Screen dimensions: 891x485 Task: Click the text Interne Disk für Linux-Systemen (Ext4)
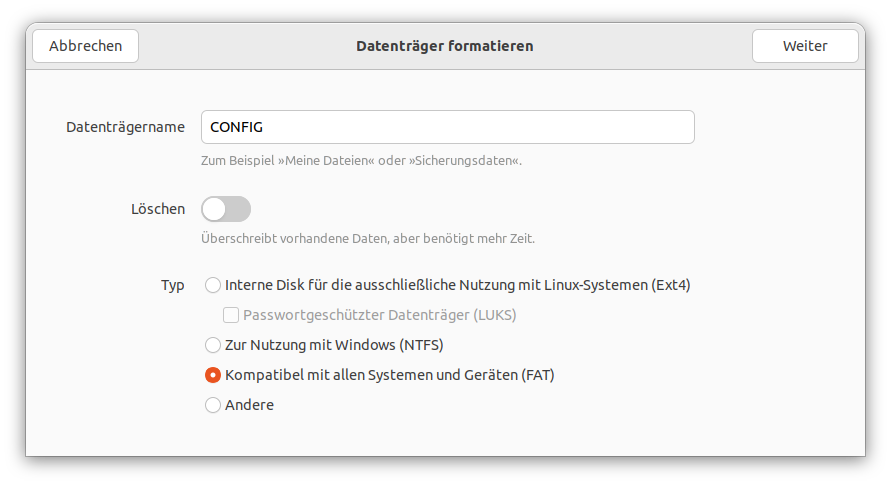tap(457, 285)
